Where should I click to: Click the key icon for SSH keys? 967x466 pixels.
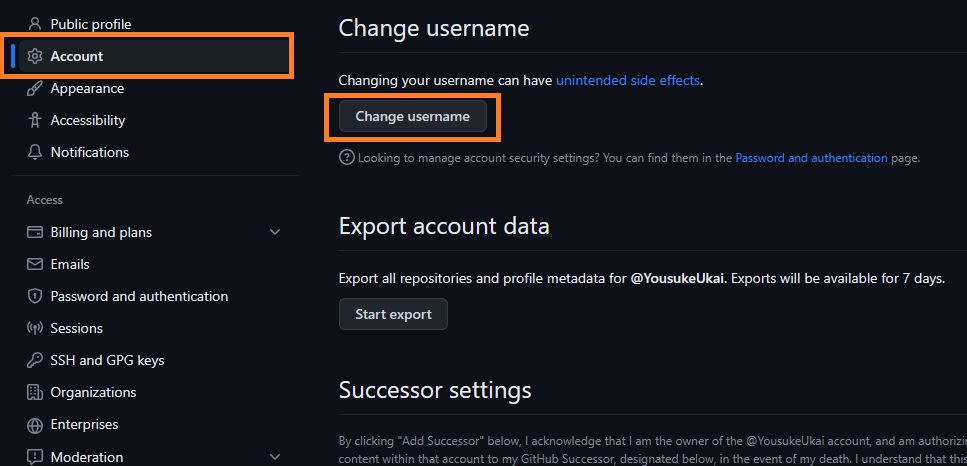pos(35,360)
